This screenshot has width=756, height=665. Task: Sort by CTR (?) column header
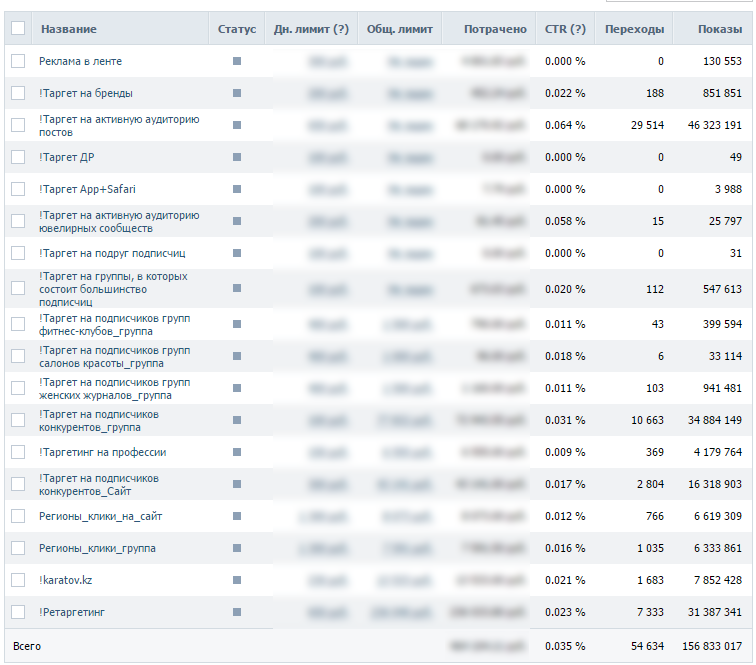click(x=565, y=29)
